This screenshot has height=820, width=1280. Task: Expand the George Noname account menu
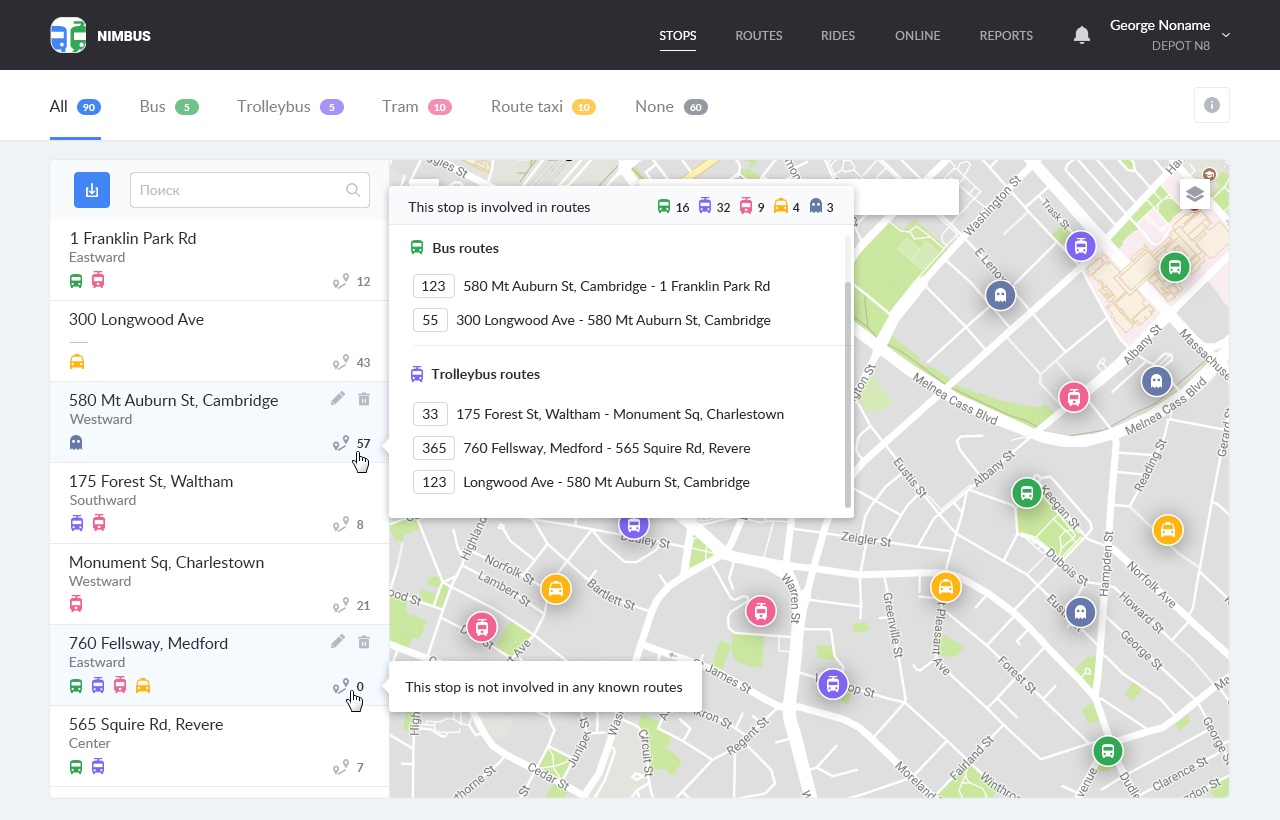(1226, 36)
